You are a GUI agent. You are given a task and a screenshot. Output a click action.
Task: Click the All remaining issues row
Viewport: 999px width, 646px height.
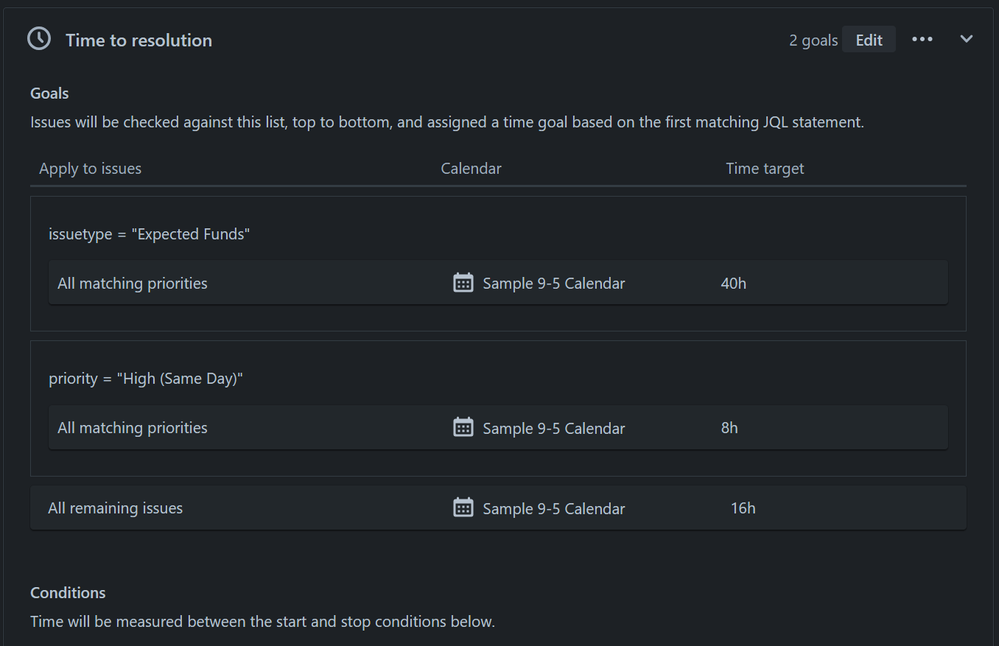(x=498, y=508)
